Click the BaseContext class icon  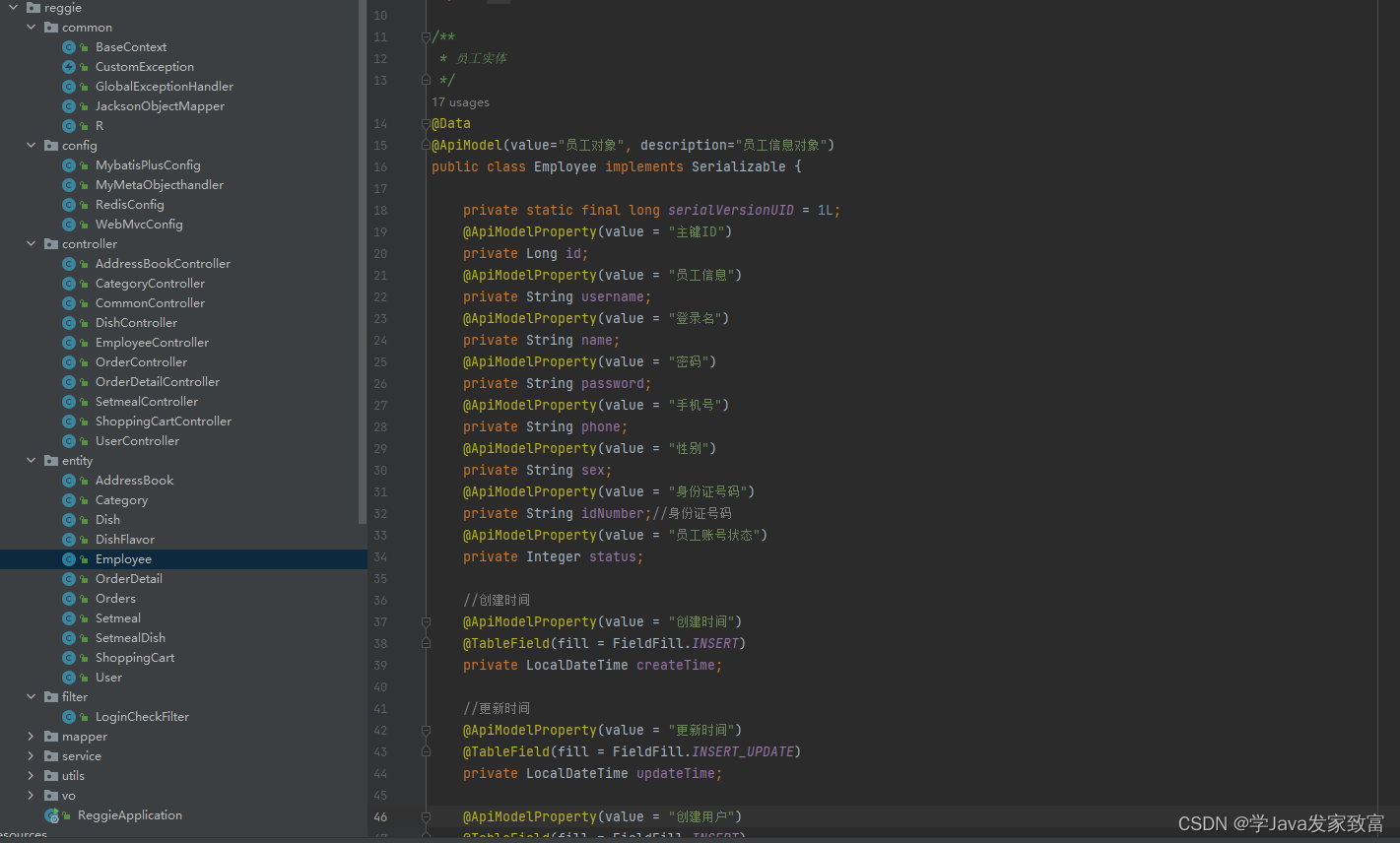click(x=69, y=47)
